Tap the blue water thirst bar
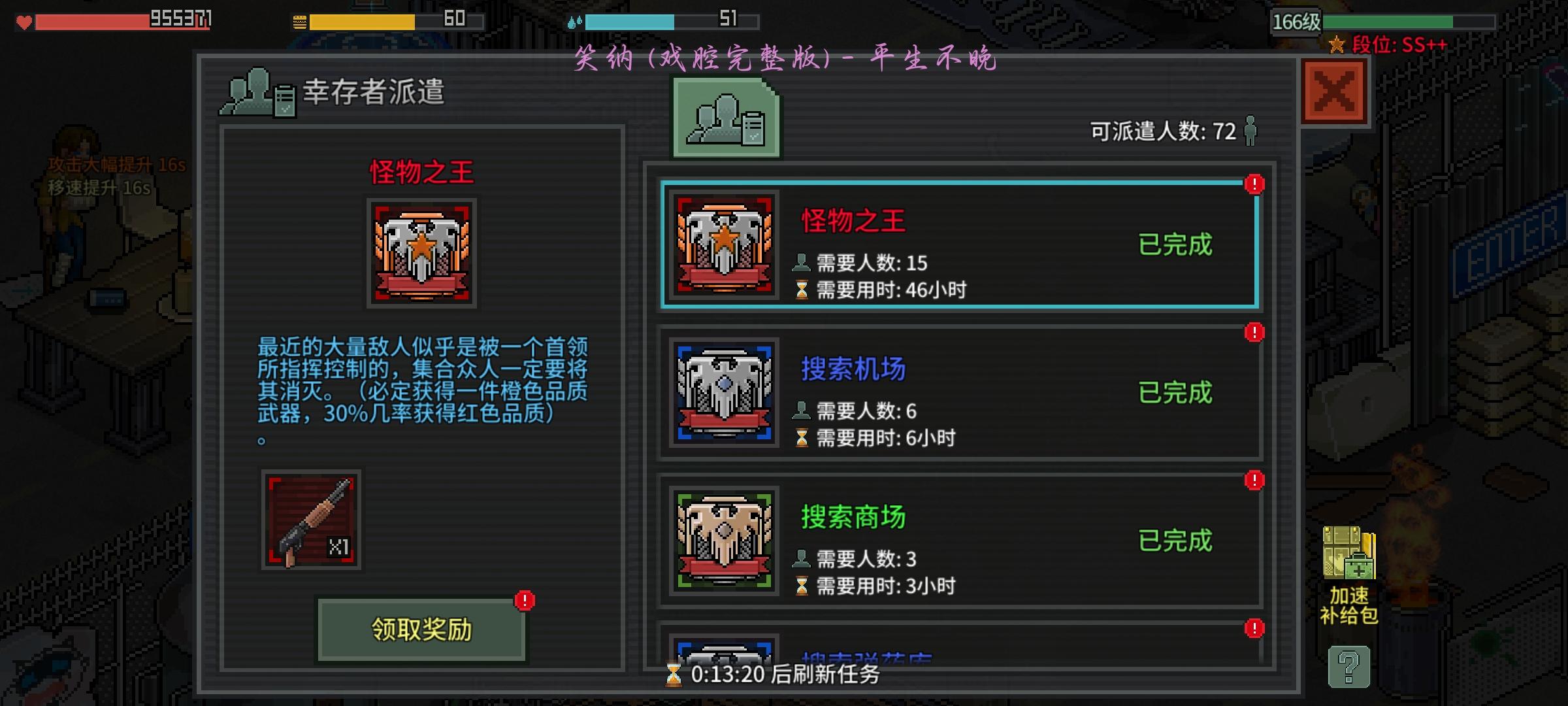This screenshot has height=706, width=1568. [663, 22]
